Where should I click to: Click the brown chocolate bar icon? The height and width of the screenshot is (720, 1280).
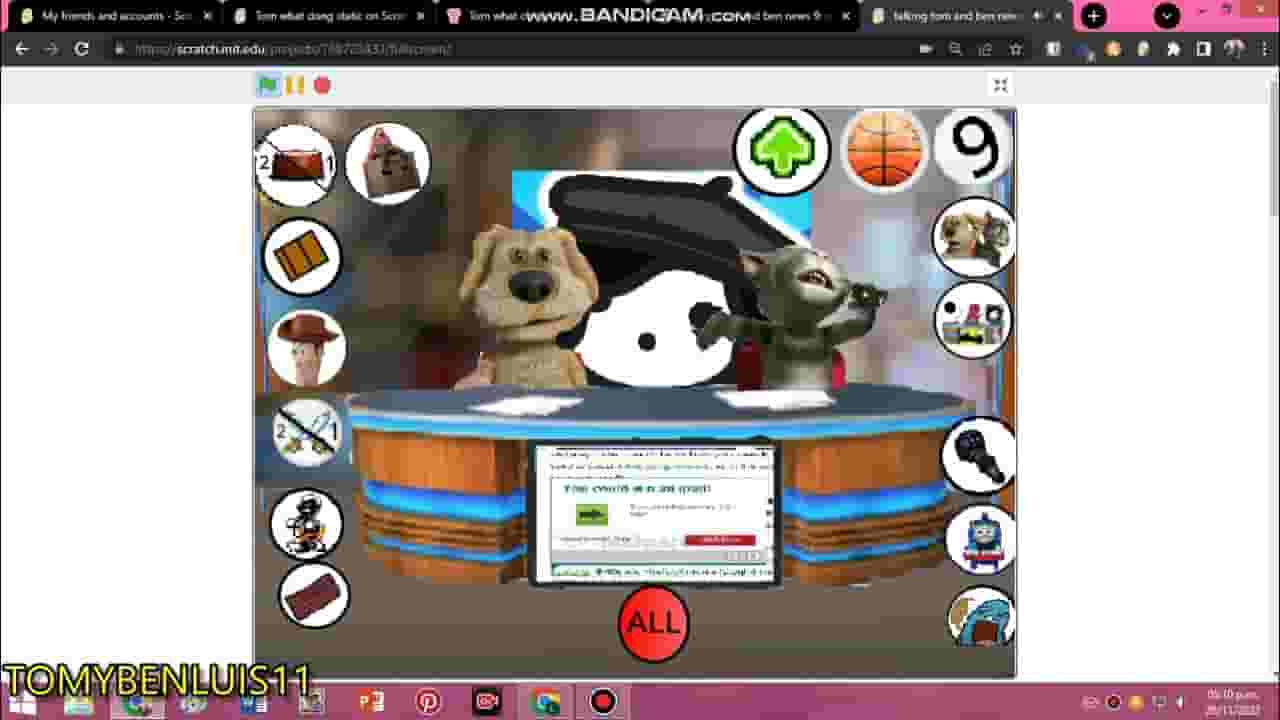(314, 596)
